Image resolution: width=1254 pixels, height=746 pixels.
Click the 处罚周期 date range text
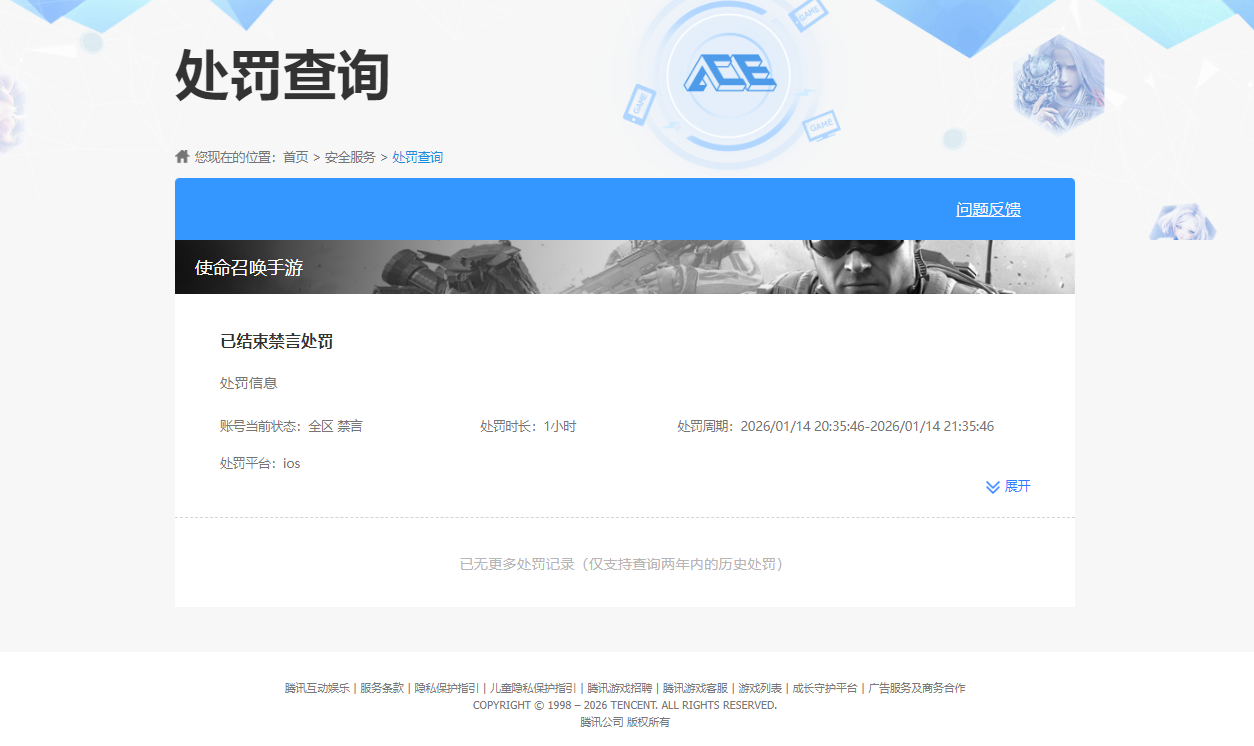(x=835, y=426)
